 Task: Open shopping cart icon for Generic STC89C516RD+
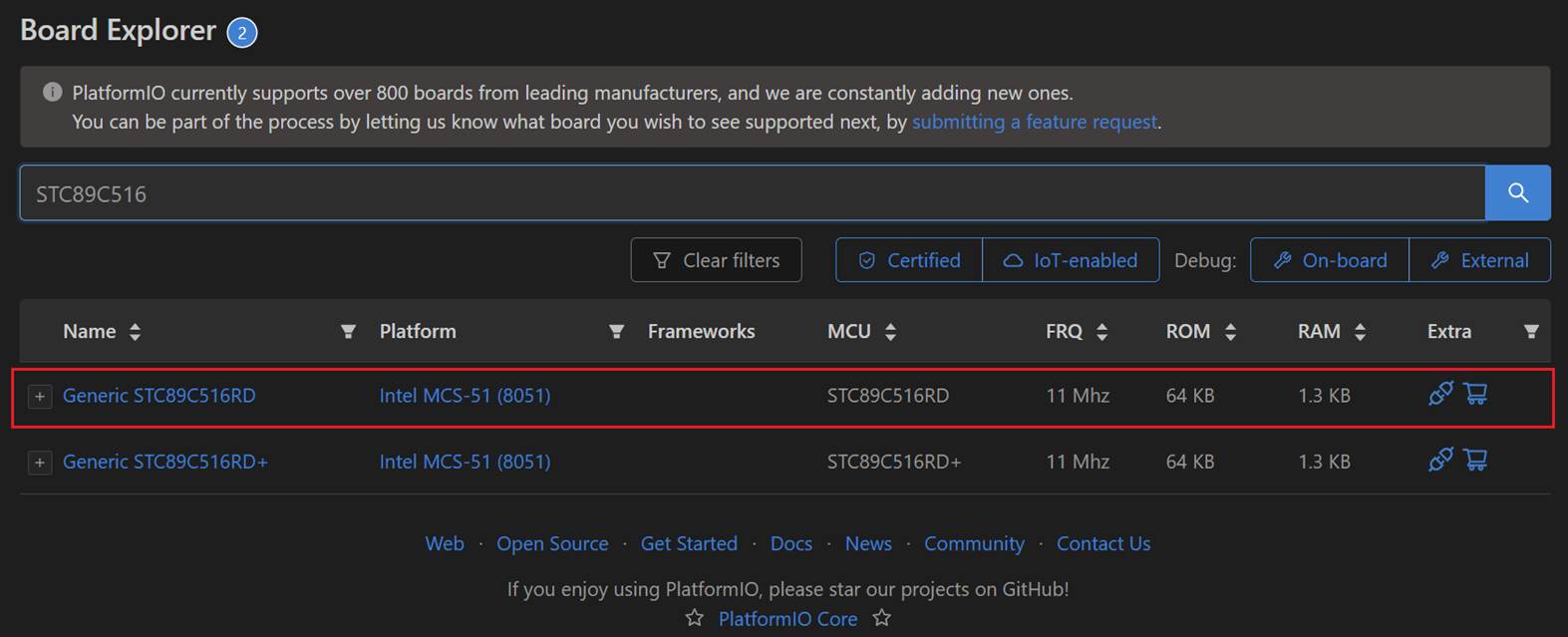click(x=1476, y=460)
